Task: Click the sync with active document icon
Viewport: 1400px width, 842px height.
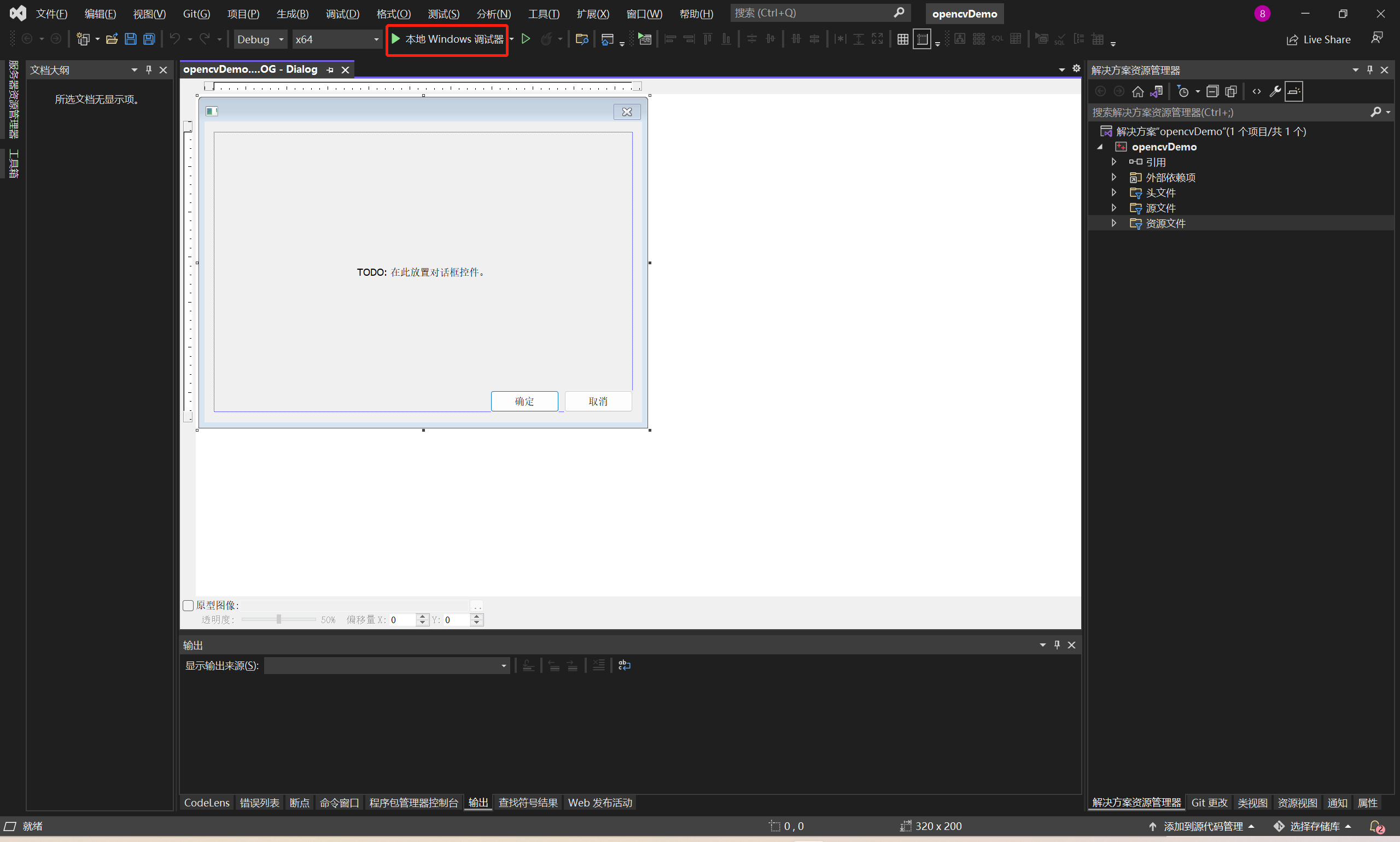Action: pyautogui.click(x=1157, y=91)
